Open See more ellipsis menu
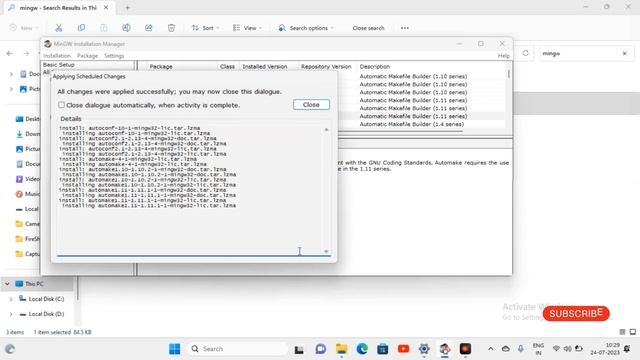Viewport: 640px width, 360px height. 404,28
